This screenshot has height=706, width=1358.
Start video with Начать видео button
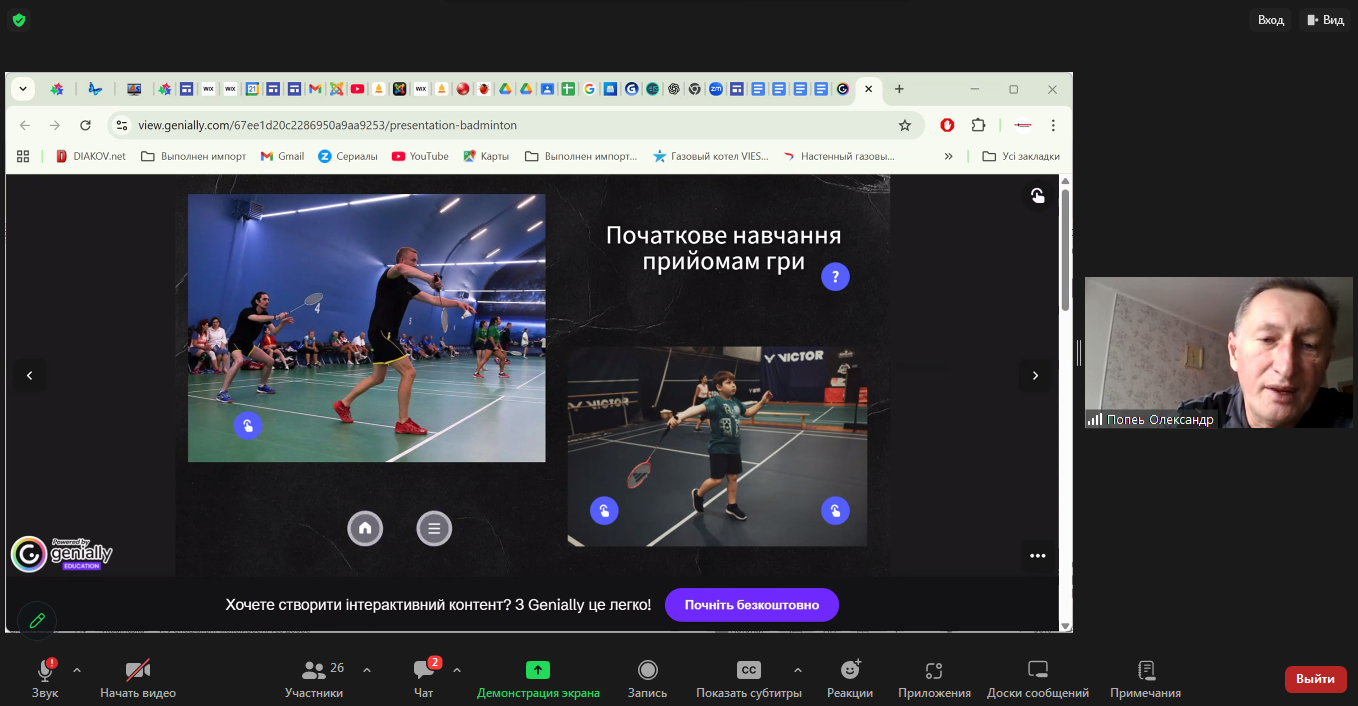click(138, 670)
